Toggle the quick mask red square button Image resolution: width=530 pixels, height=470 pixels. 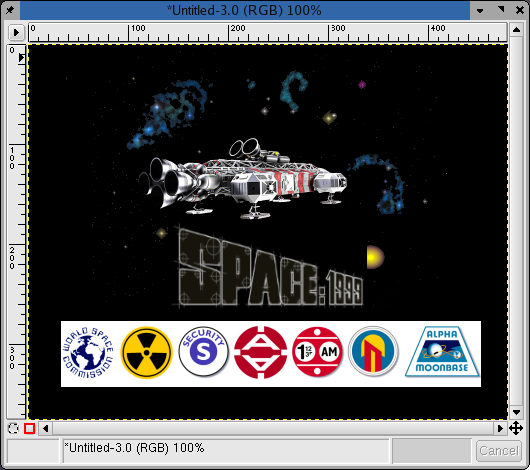coord(29,429)
